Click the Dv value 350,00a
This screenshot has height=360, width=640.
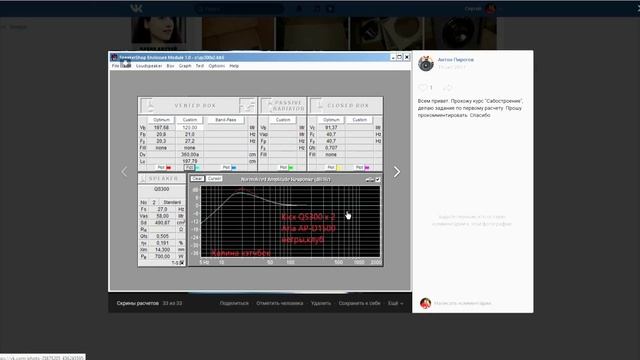(x=189, y=155)
